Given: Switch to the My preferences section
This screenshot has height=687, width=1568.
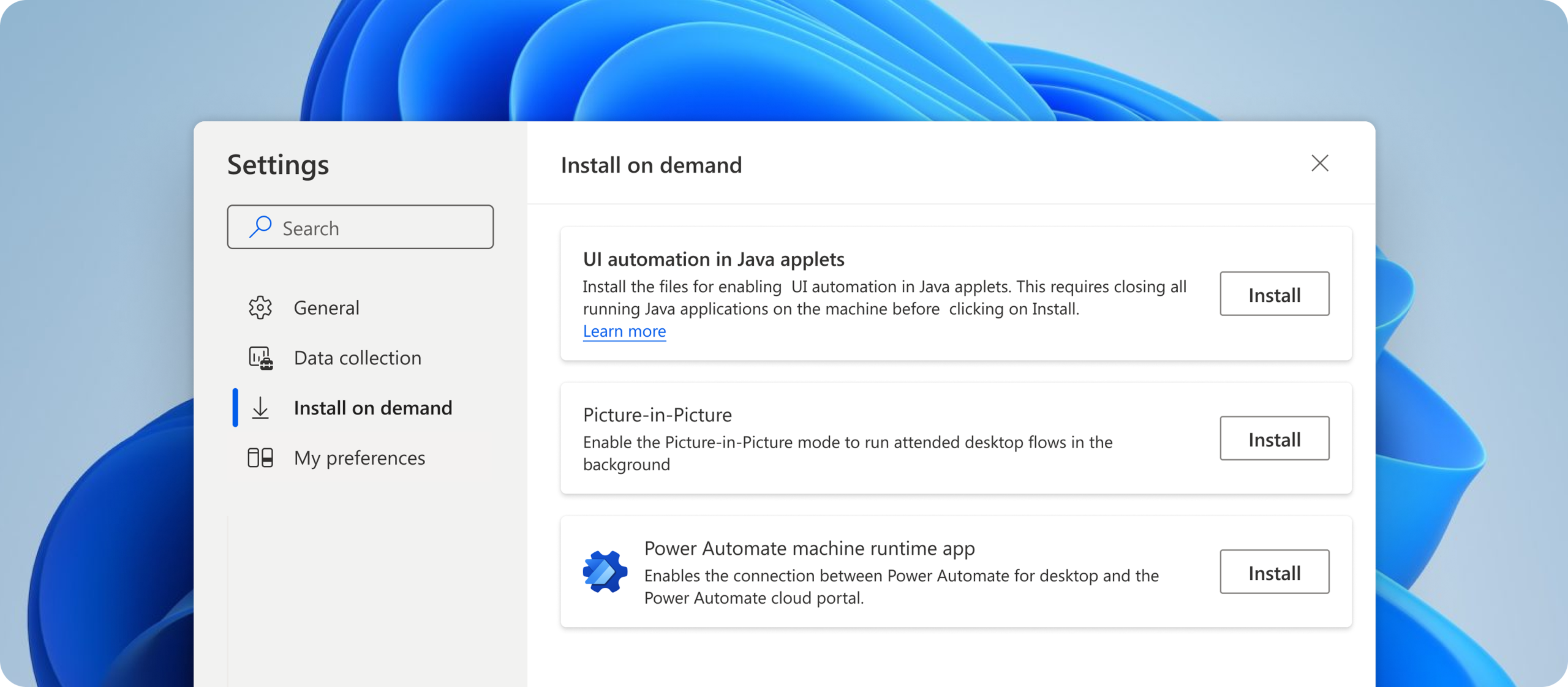Looking at the screenshot, I should pyautogui.click(x=360, y=457).
